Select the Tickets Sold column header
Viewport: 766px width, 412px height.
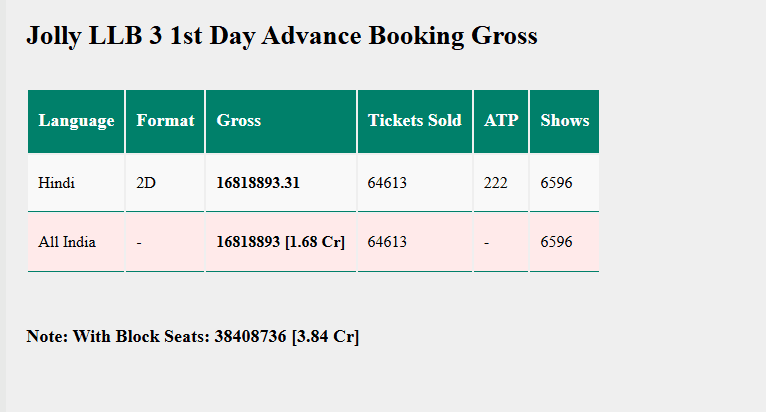414,120
